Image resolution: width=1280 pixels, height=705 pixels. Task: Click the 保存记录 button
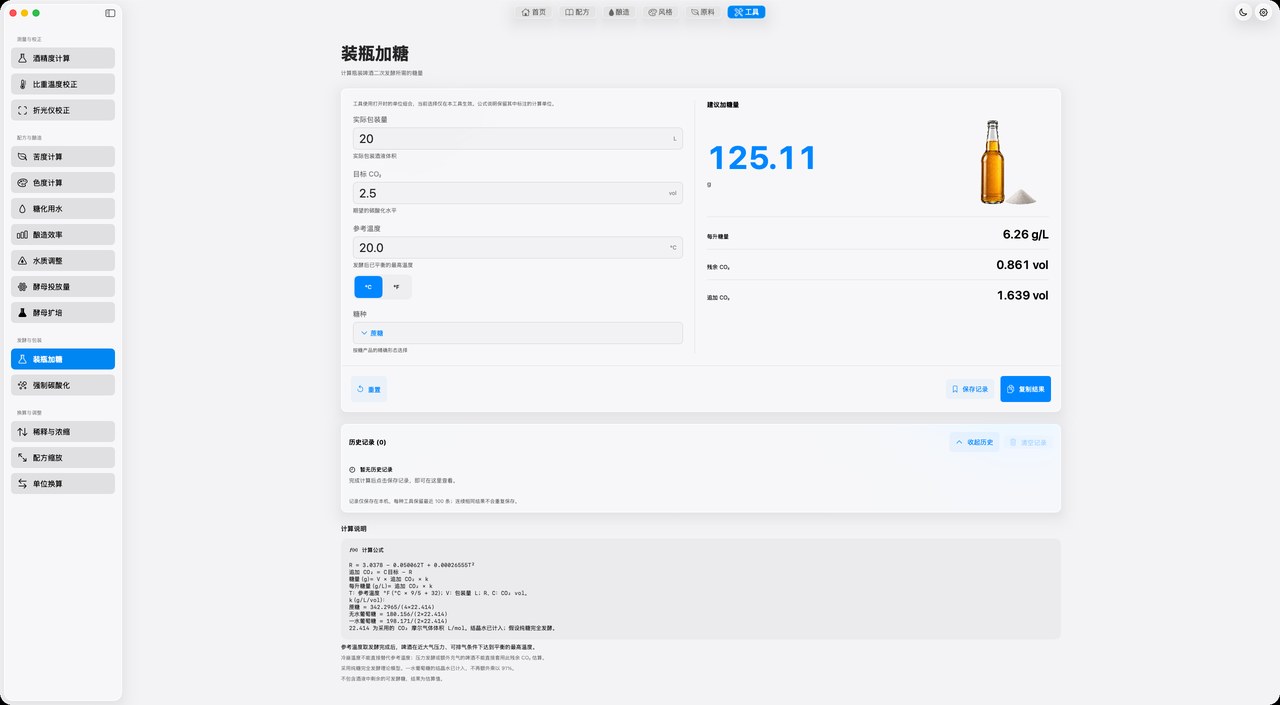tap(970, 389)
